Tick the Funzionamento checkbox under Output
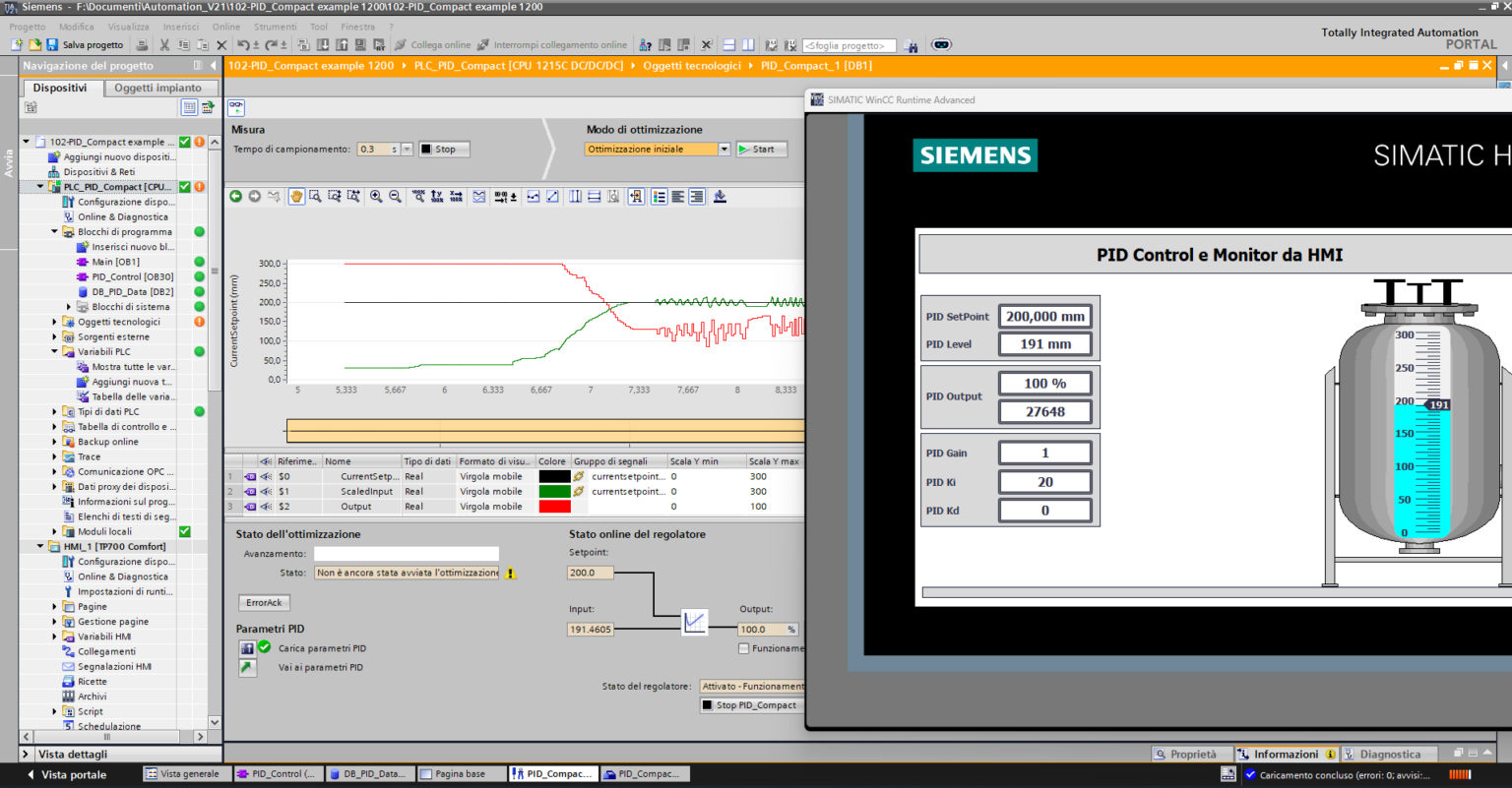The height and width of the screenshot is (788, 1512). (x=744, y=648)
